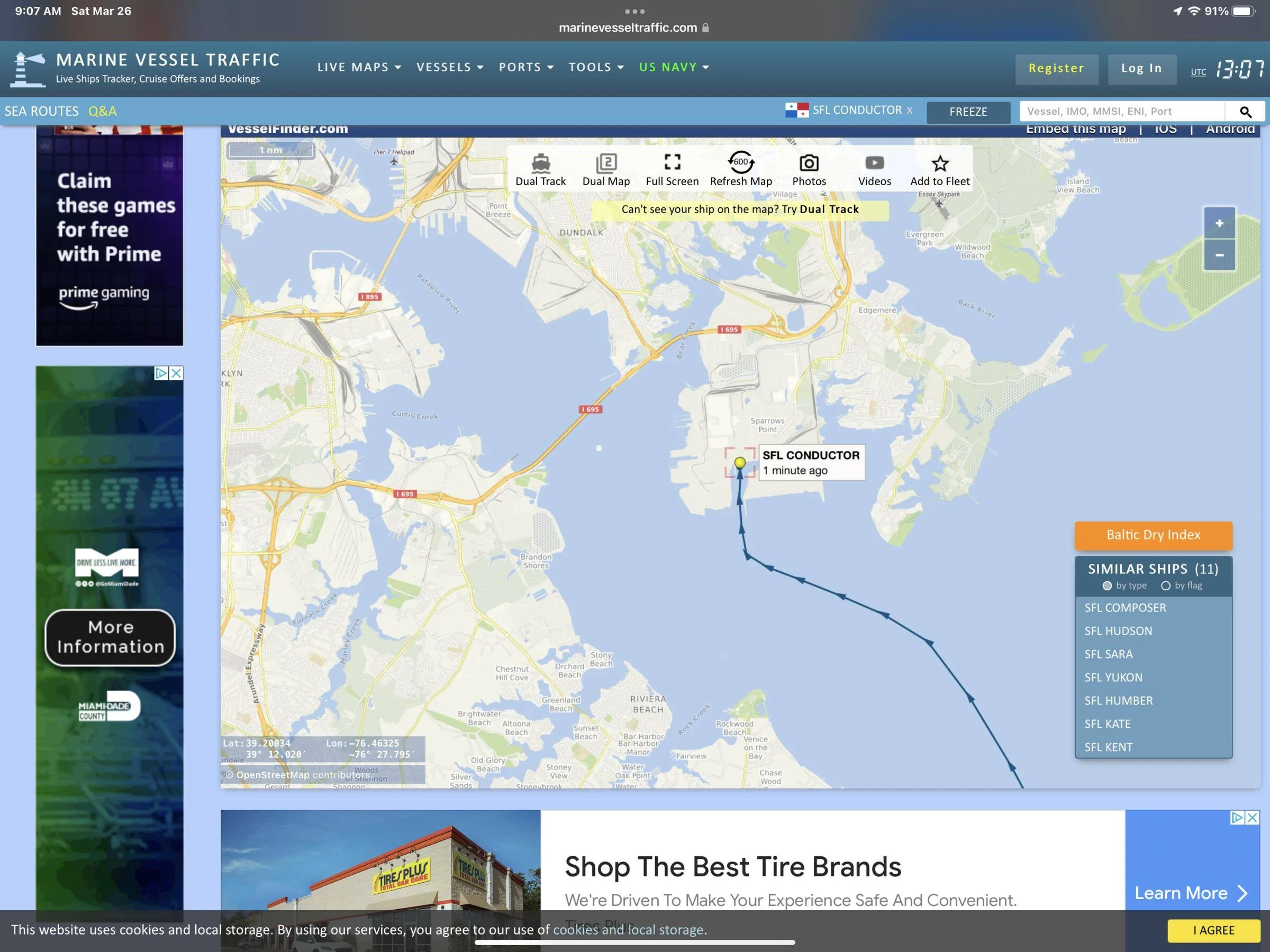Click the Log In button
The height and width of the screenshot is (952, 1270).
click(x=1141, y=69)
